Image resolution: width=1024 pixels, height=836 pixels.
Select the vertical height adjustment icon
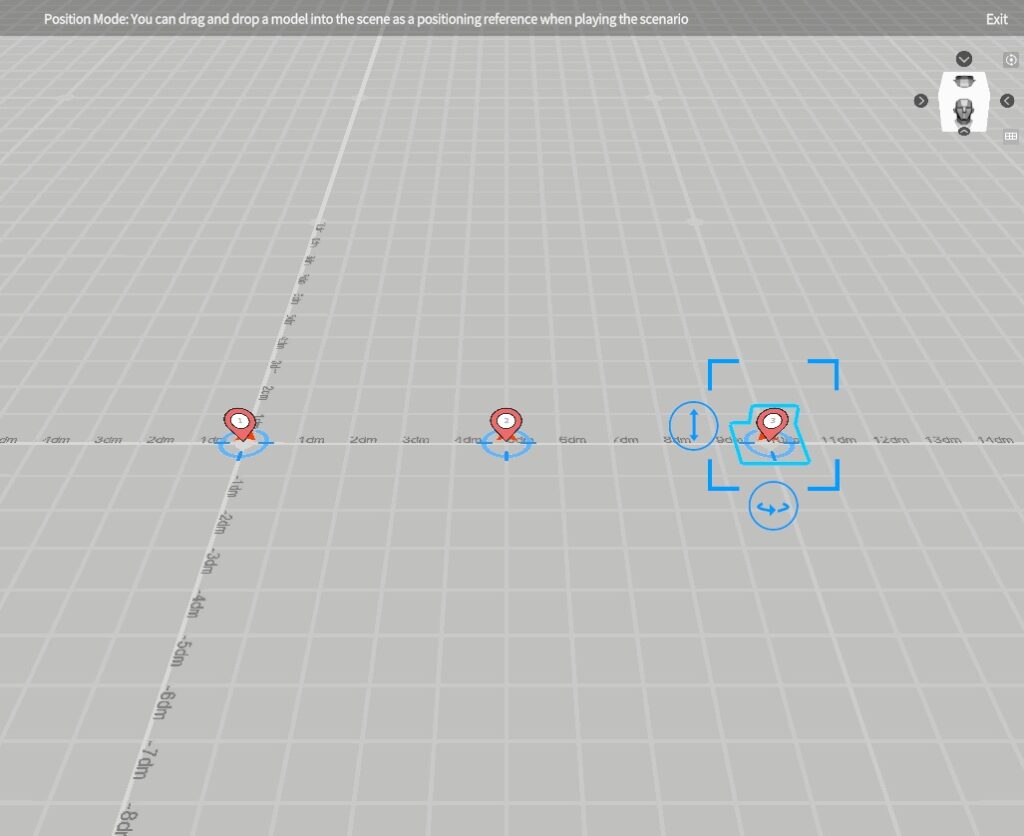693,426
